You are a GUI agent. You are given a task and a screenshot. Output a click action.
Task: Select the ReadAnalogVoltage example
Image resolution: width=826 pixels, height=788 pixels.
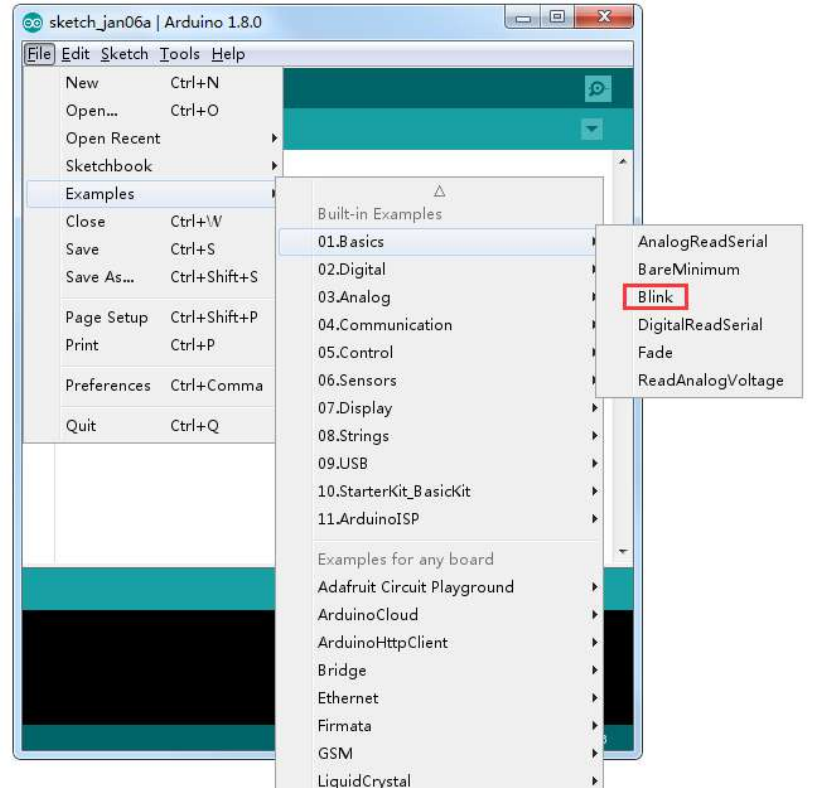pyautogui.click(x=700, y=380)
